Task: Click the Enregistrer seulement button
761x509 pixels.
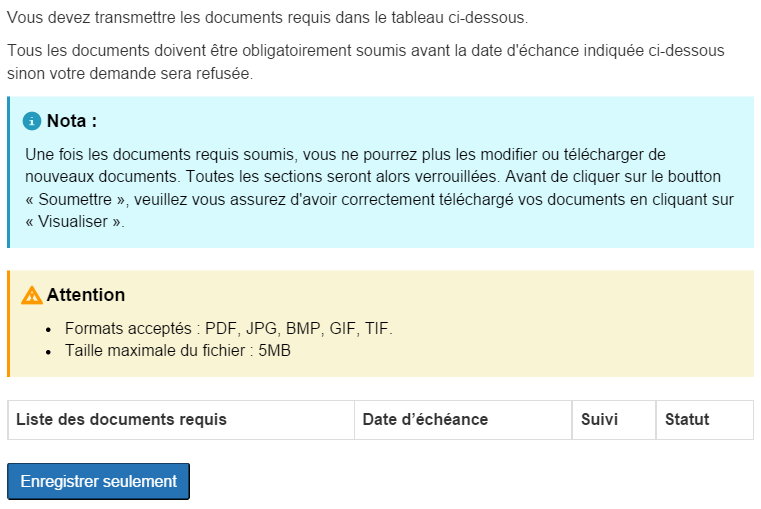Action: (99, 481)
